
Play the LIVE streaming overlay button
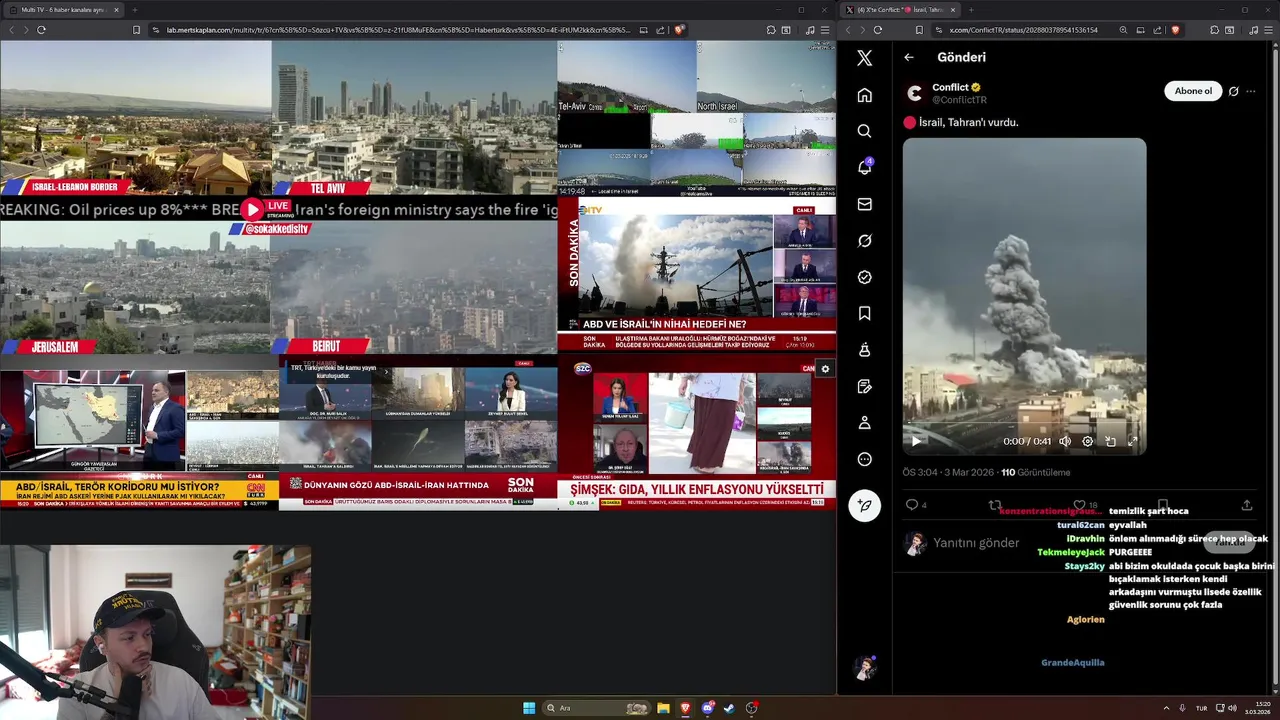(x=252, y=209)
